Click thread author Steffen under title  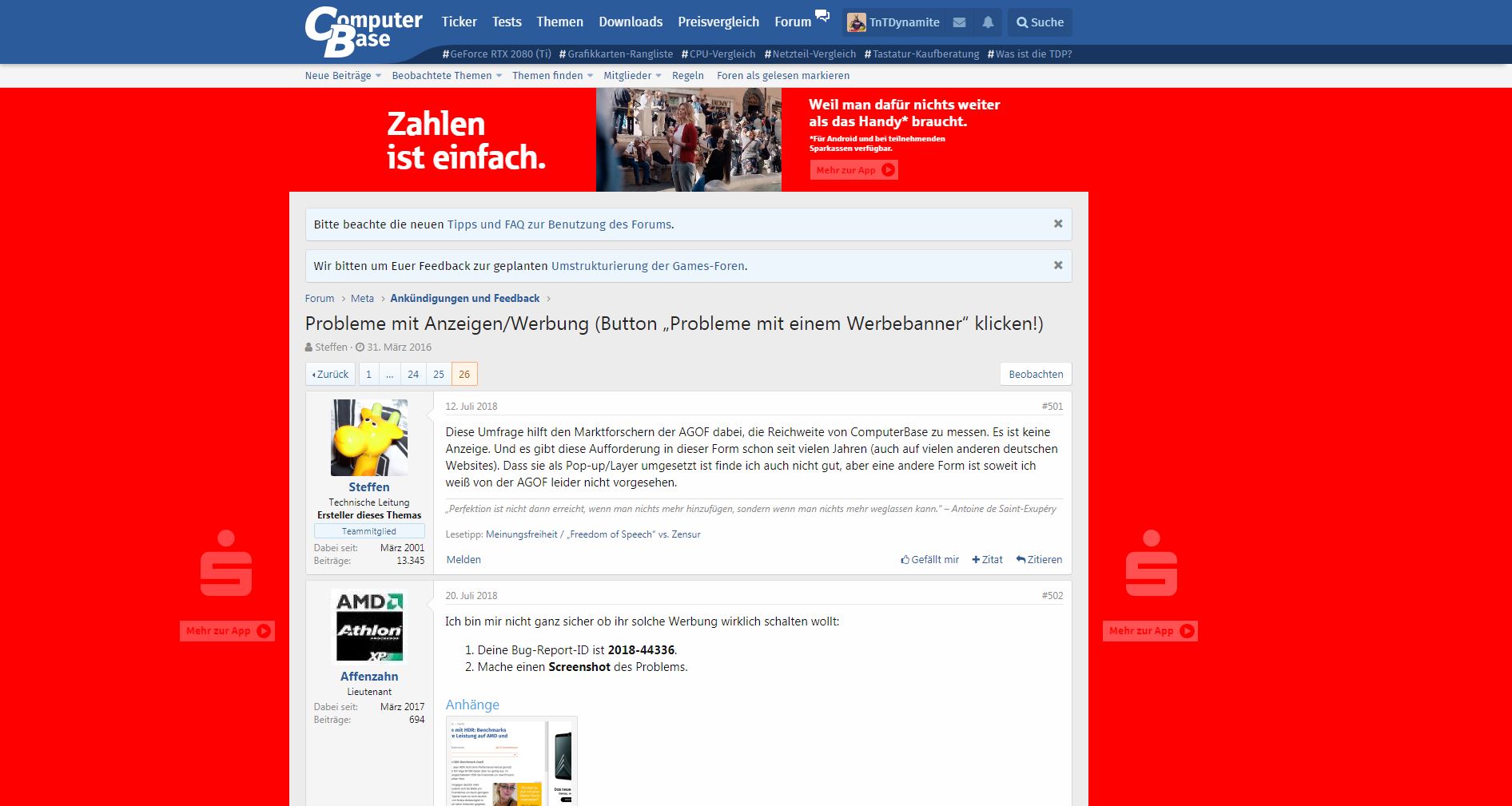[331, 347]
